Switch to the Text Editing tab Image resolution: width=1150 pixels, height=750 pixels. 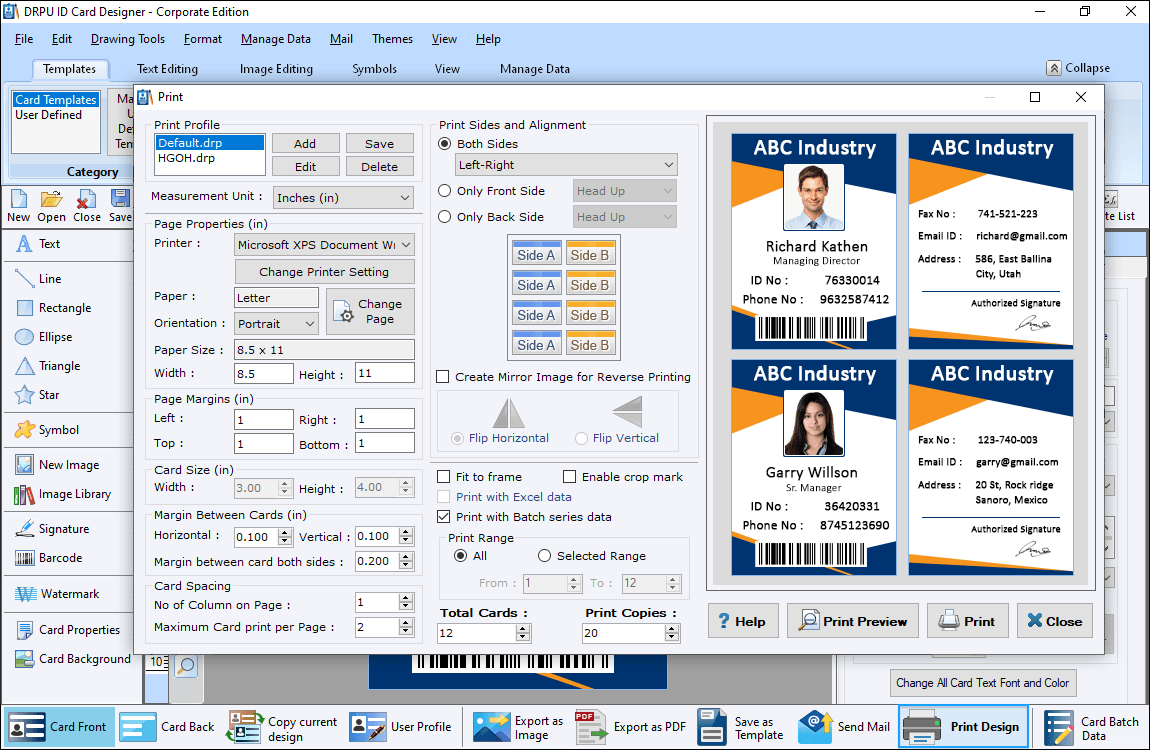tap(167, 69)
